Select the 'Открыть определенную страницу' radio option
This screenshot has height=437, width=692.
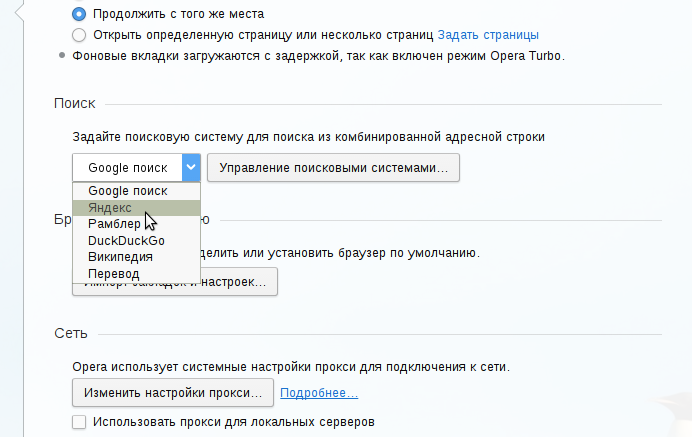point(79,35)
